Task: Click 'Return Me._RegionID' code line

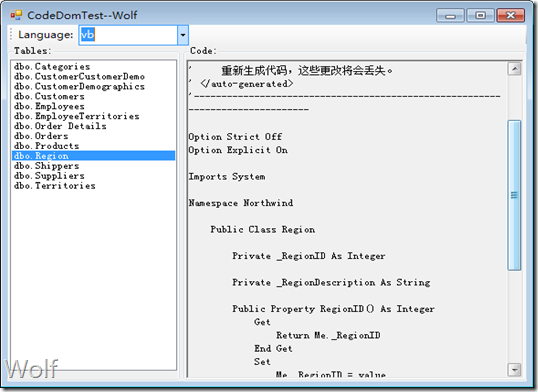Action: [x=328, y=335]
